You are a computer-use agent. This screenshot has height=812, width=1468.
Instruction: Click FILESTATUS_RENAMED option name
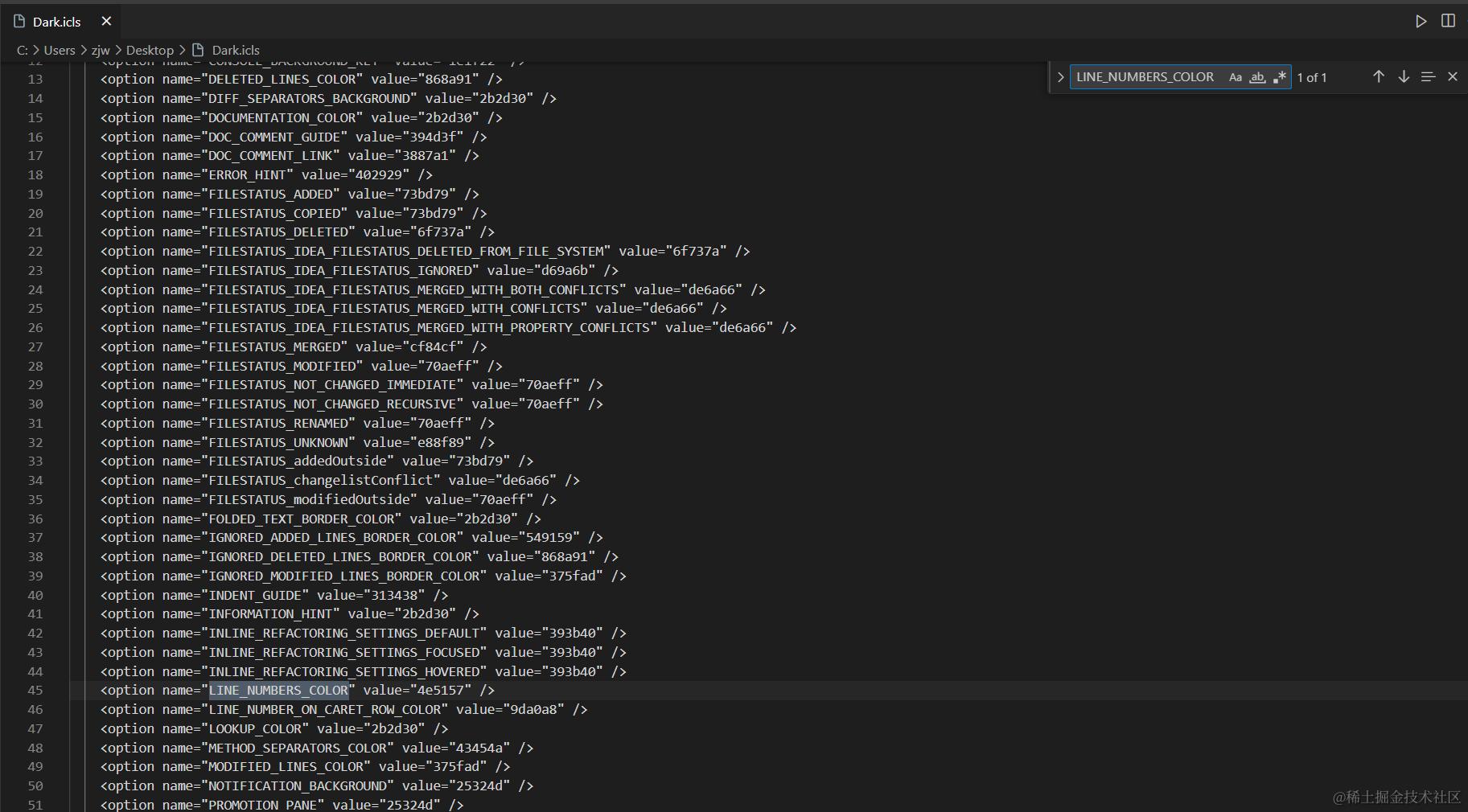pos(278,423)
